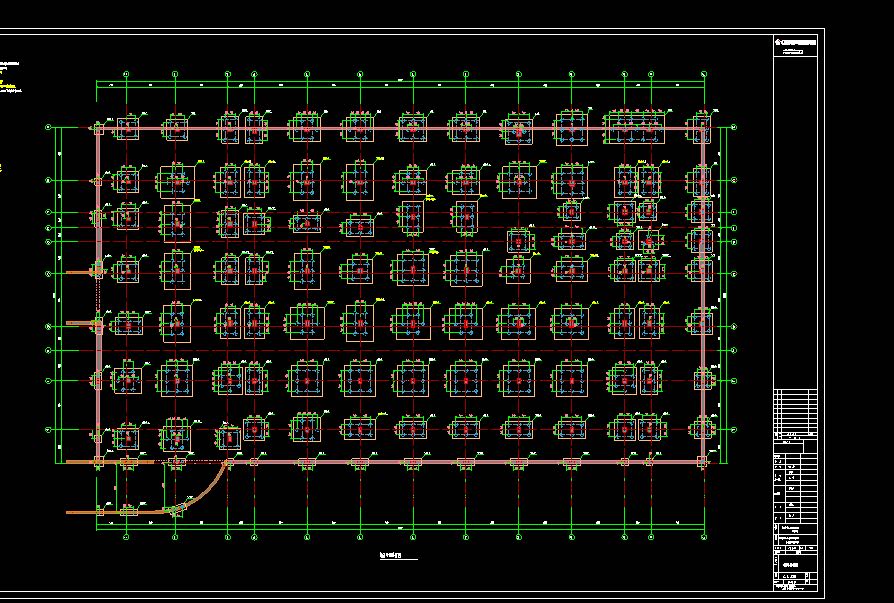Click the overall dimension line above the plan

click(401, 82)
